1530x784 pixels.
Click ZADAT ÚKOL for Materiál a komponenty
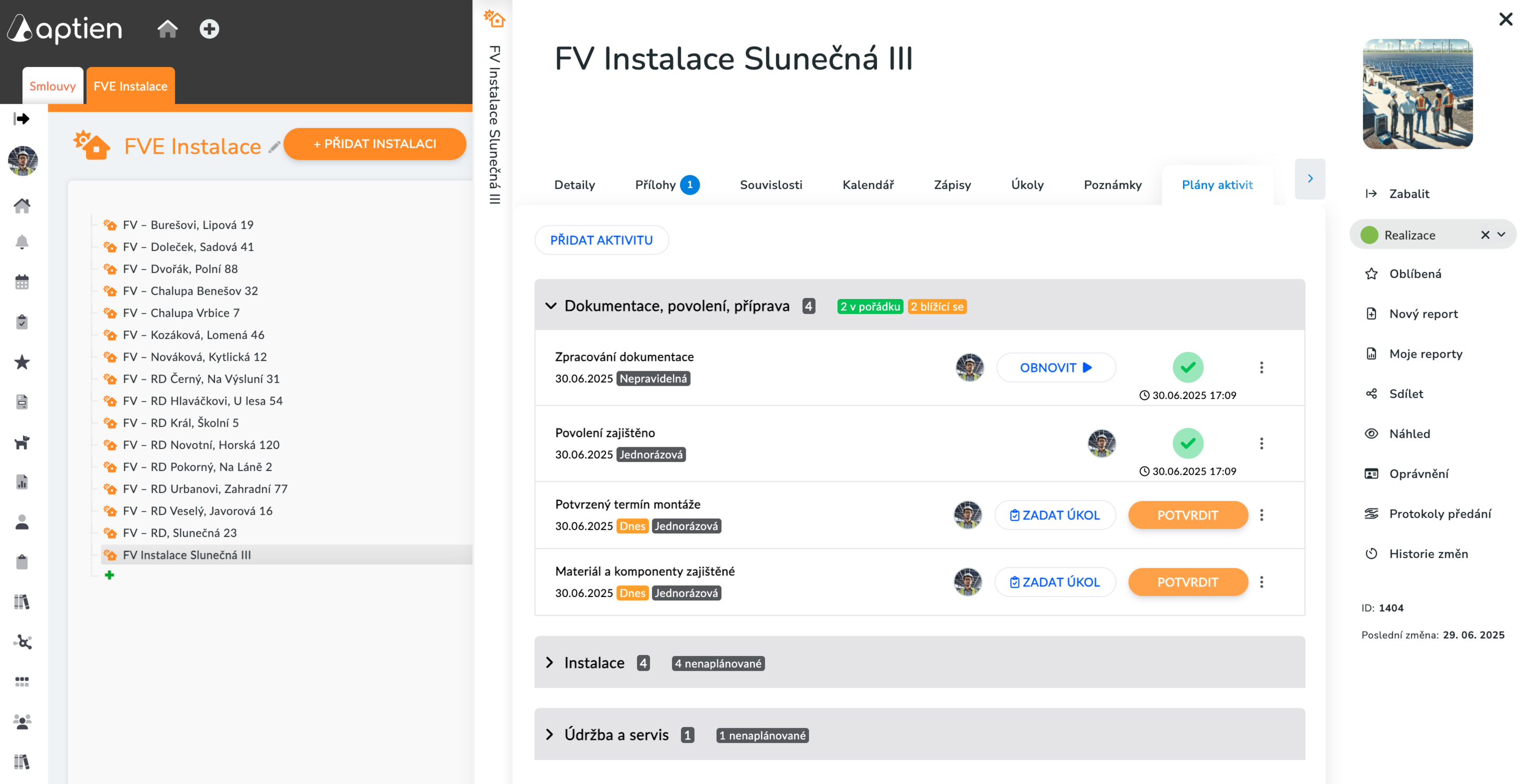coord(1055,582)
